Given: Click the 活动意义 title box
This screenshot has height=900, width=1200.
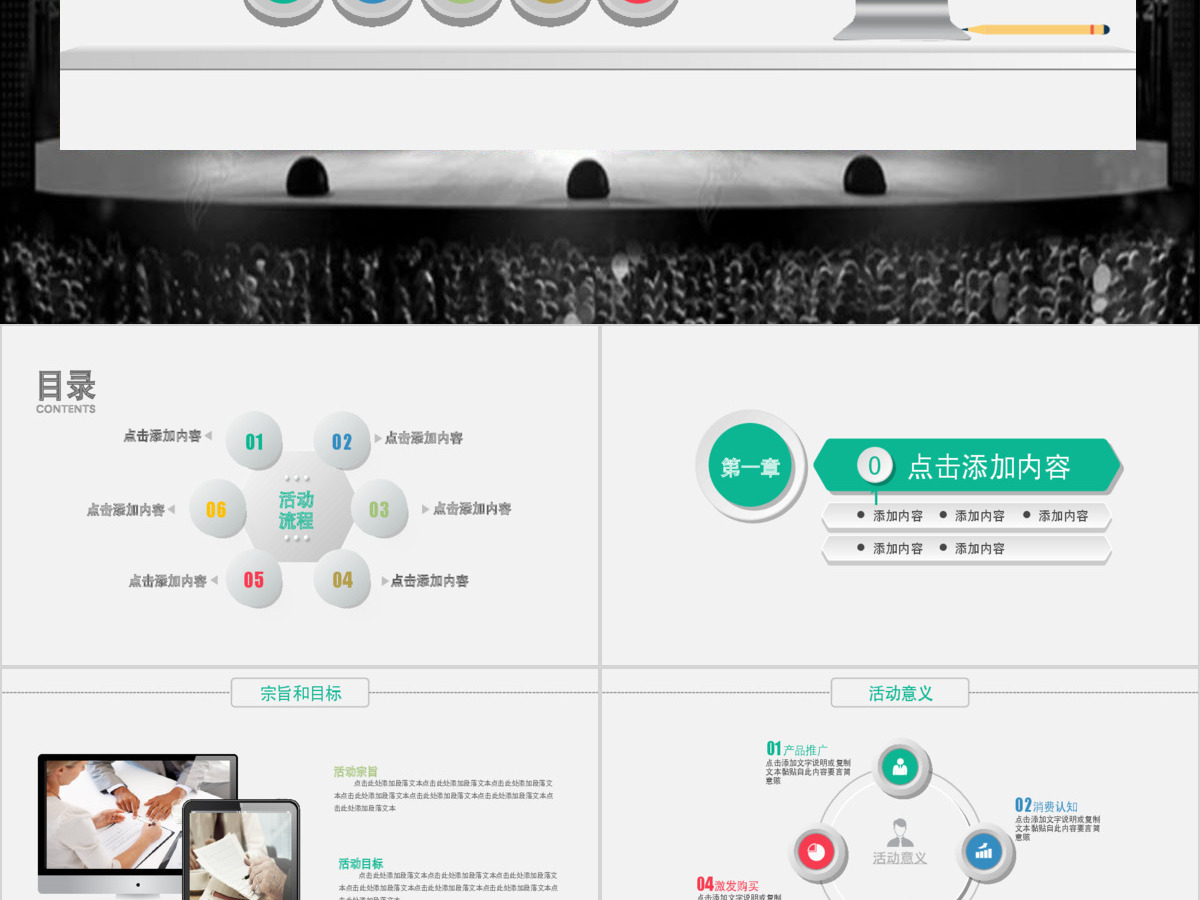Looking at the screenshot, I should 900,693.
